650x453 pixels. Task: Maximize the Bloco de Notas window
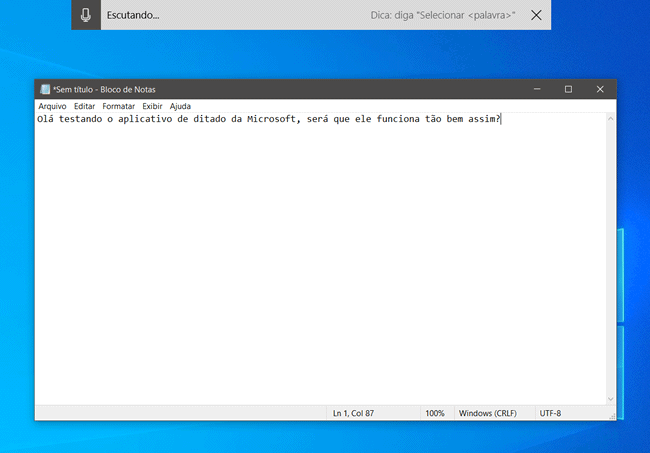568,89
